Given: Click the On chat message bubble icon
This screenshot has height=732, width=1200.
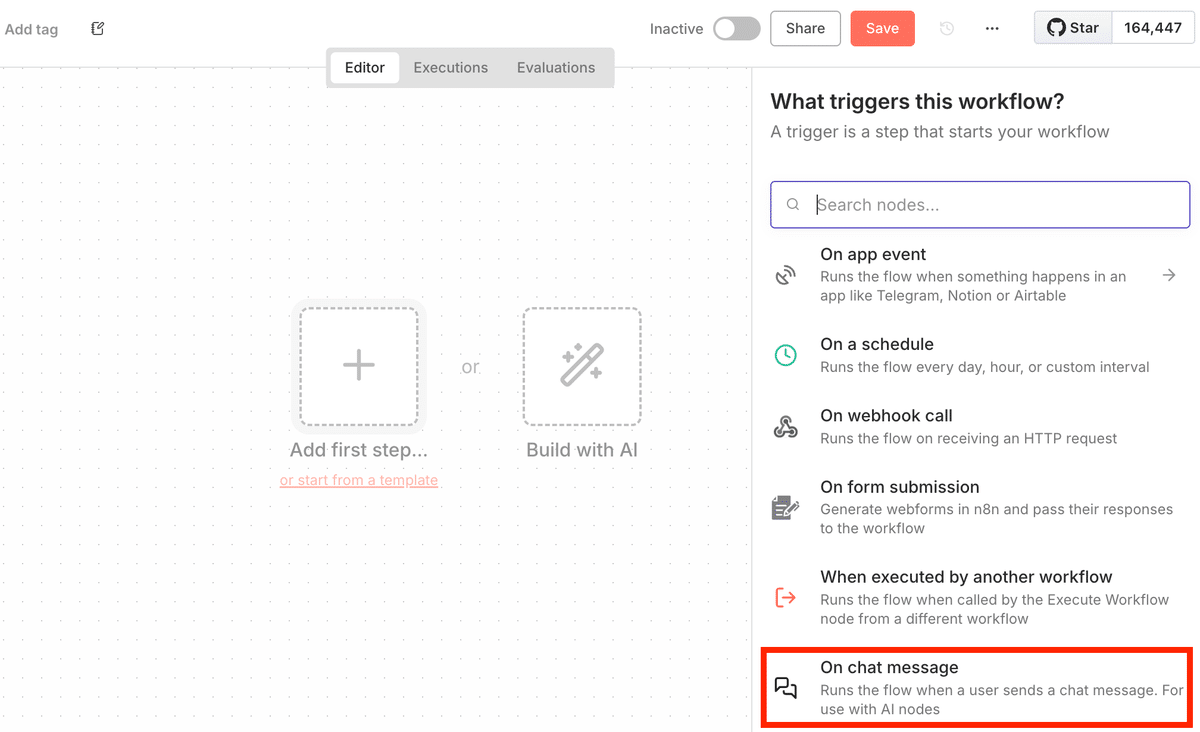Looking at the screenshot, I should tap(786, 687).
